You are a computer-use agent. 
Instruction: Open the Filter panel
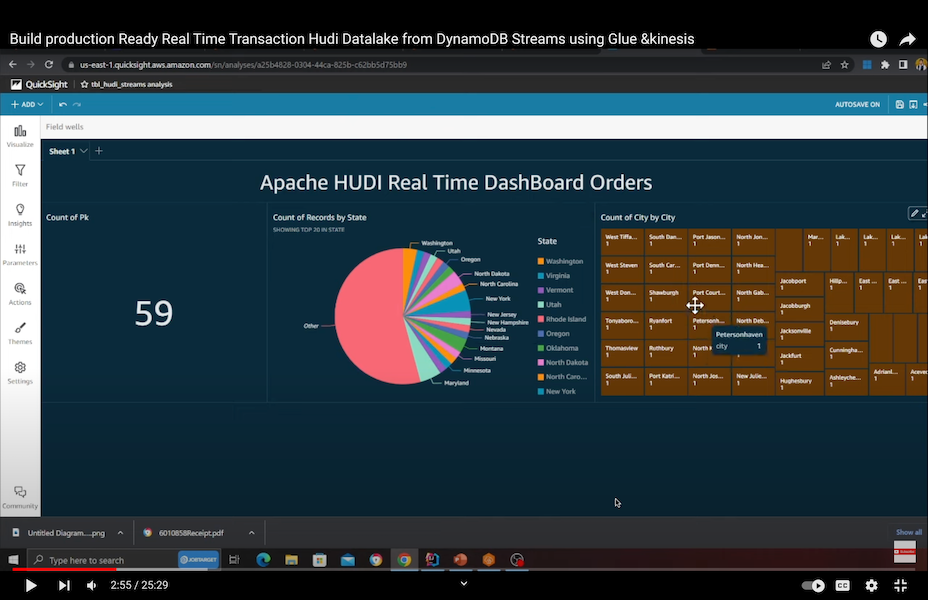(20, 175)
